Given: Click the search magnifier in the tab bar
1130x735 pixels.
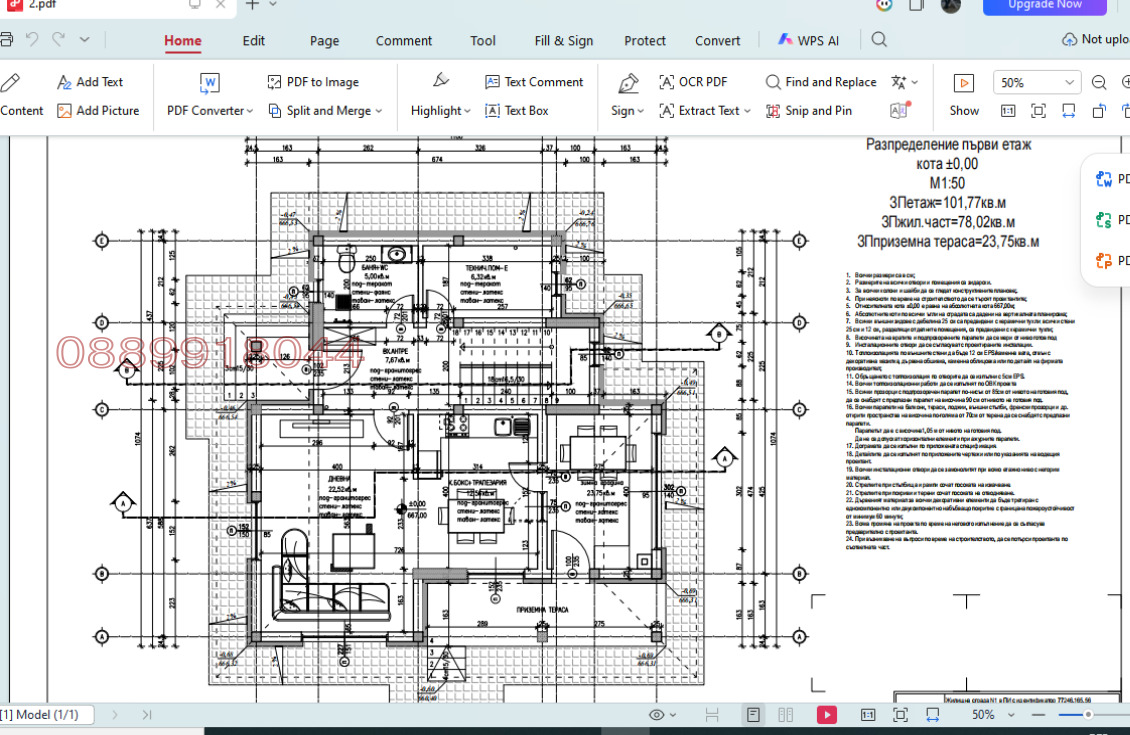Looking at the screenshot, I should click(x=879, y=40).
